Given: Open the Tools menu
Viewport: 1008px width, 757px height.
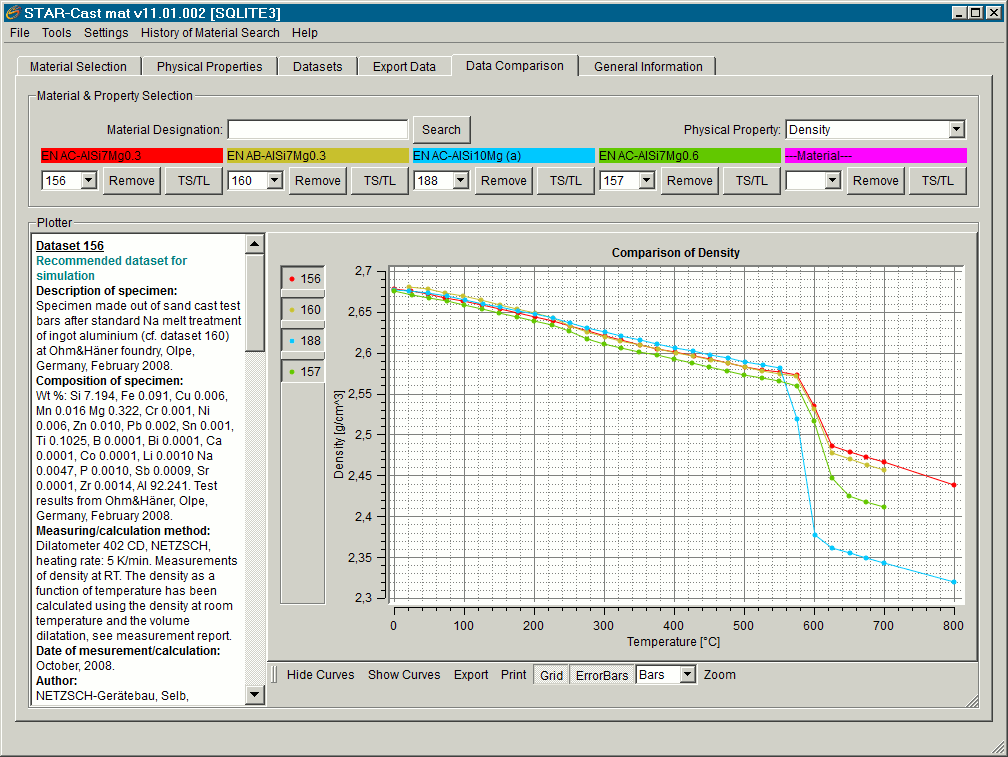Looking at the screenshot, I should [x=56, y=33].
